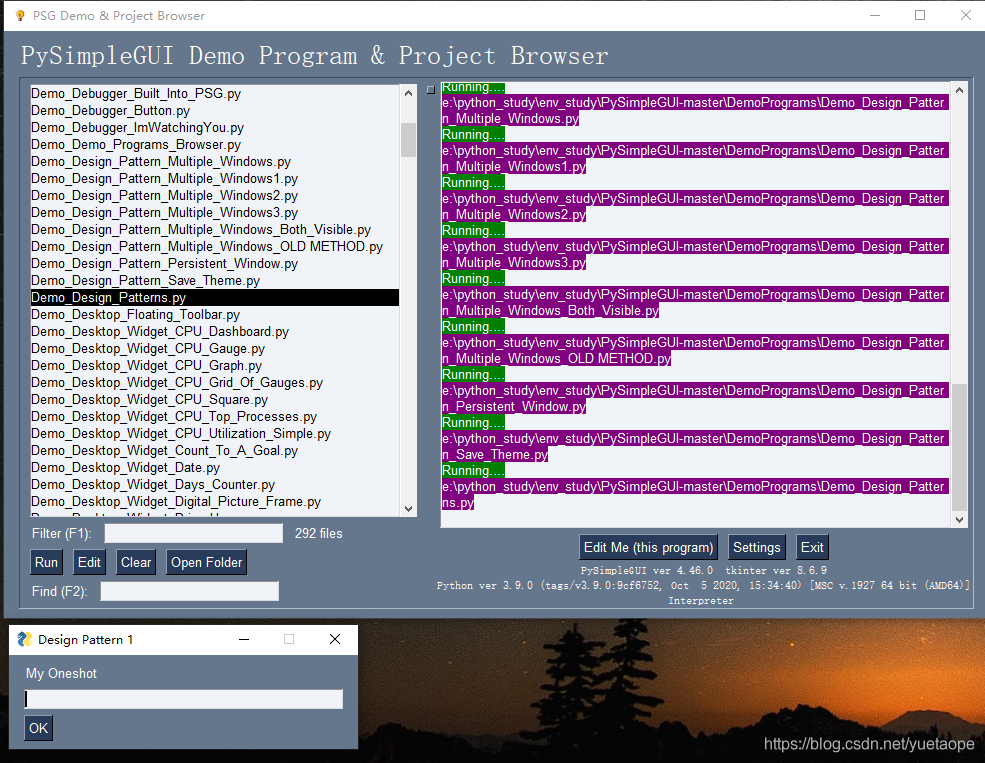Click the My Oneshot text input

click(184, 699)
